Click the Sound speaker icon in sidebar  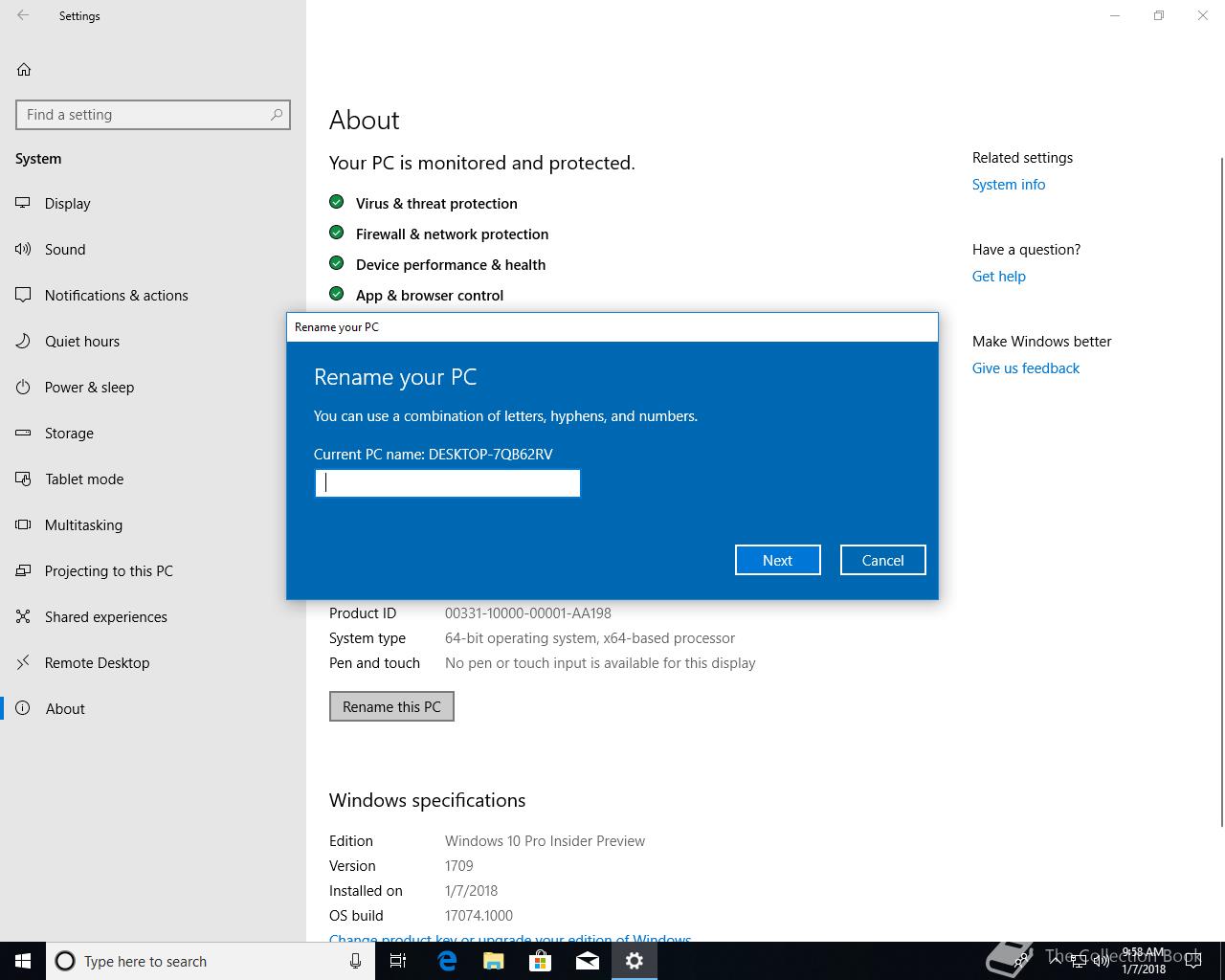click(23, 249)
